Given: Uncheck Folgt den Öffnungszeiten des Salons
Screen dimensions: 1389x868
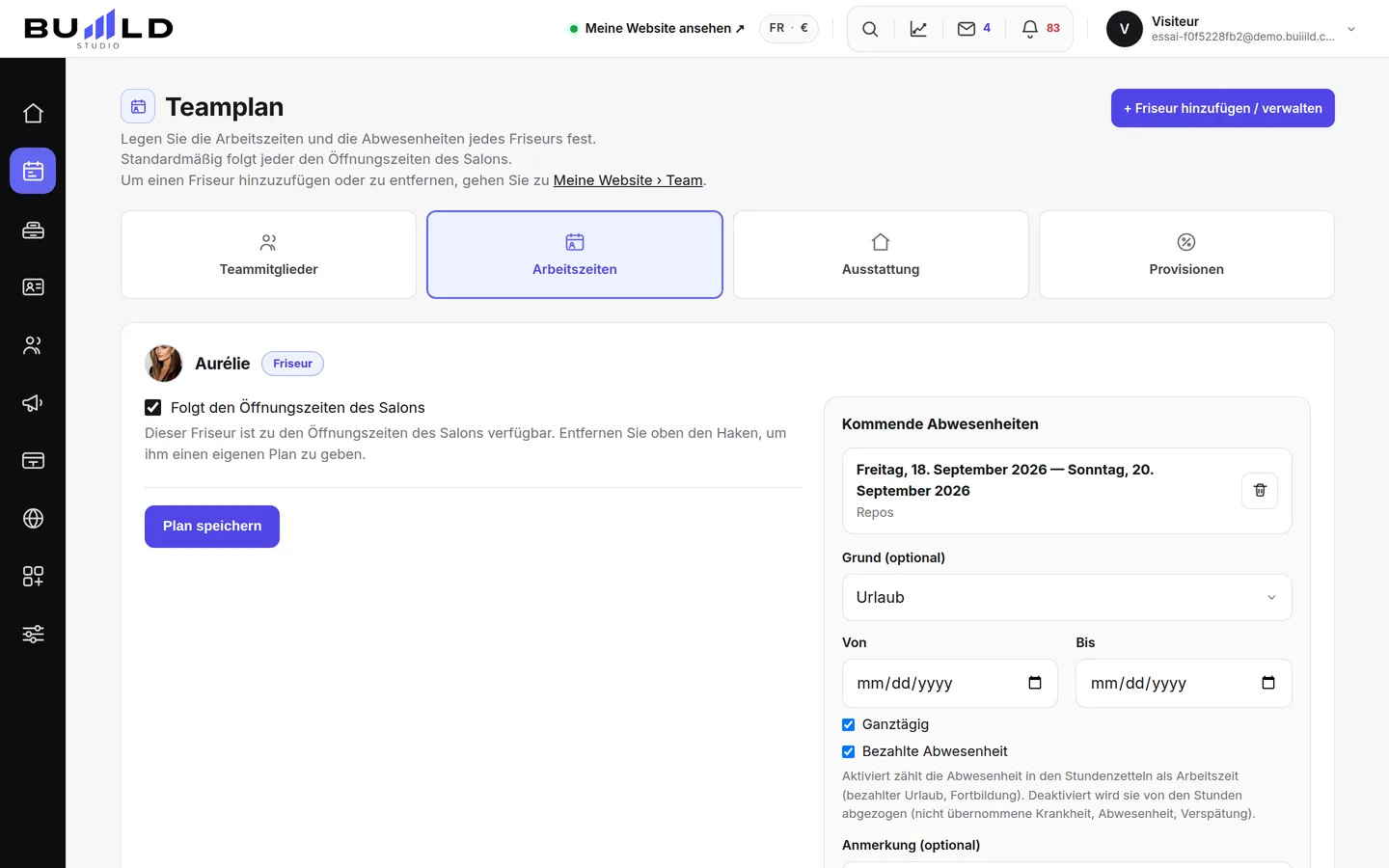Looking at the screenshot, I should coord(152,408).
